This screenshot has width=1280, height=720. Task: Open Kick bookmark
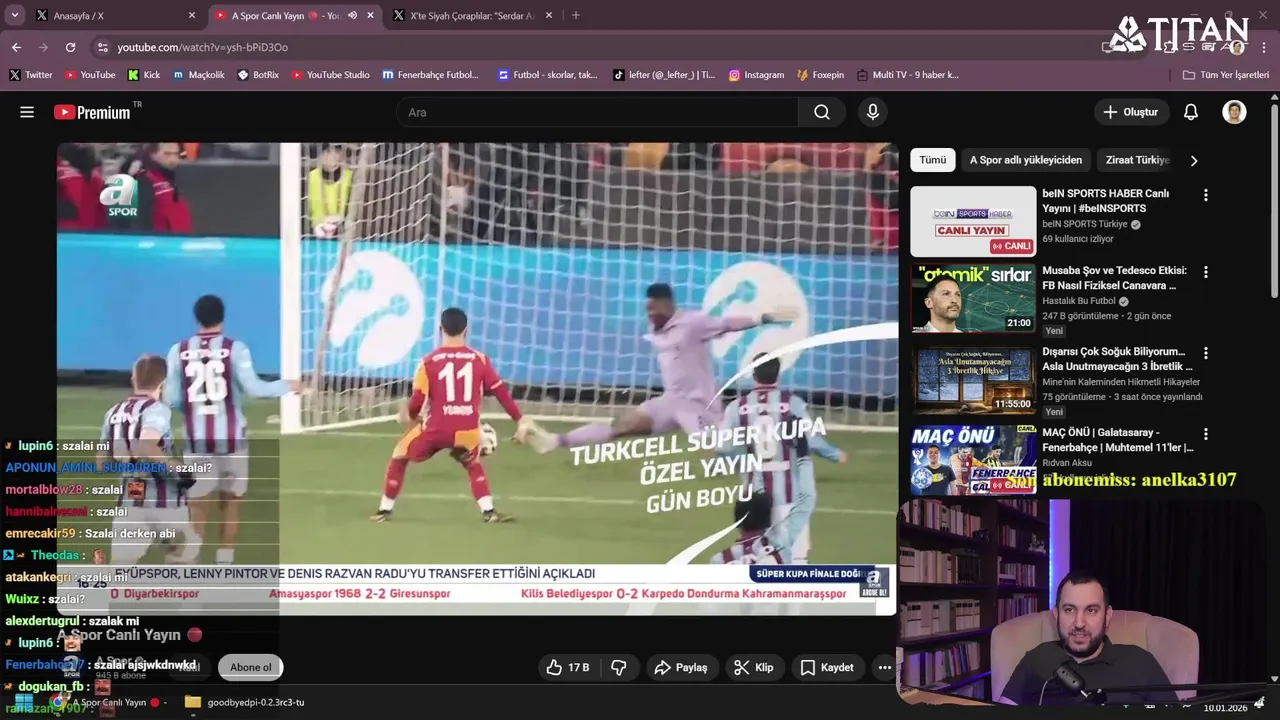pyautogui.click(x=143, y=75)
